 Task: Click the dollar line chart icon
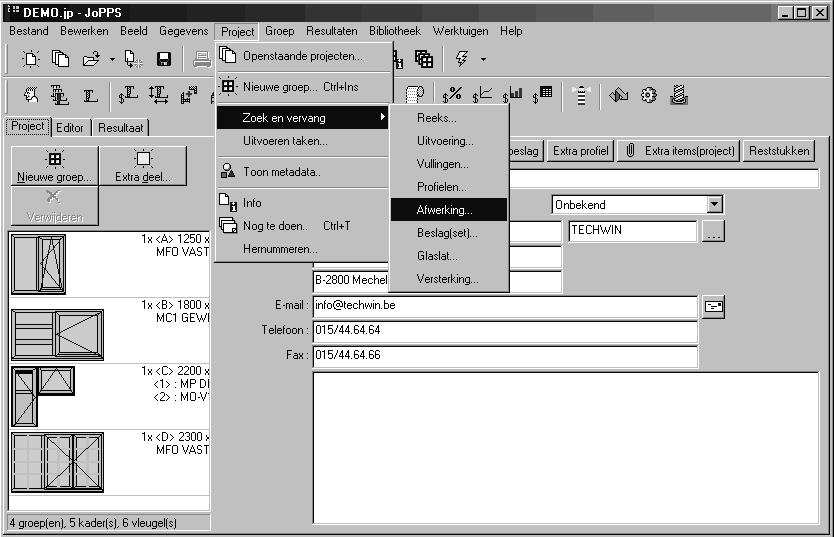482,95
